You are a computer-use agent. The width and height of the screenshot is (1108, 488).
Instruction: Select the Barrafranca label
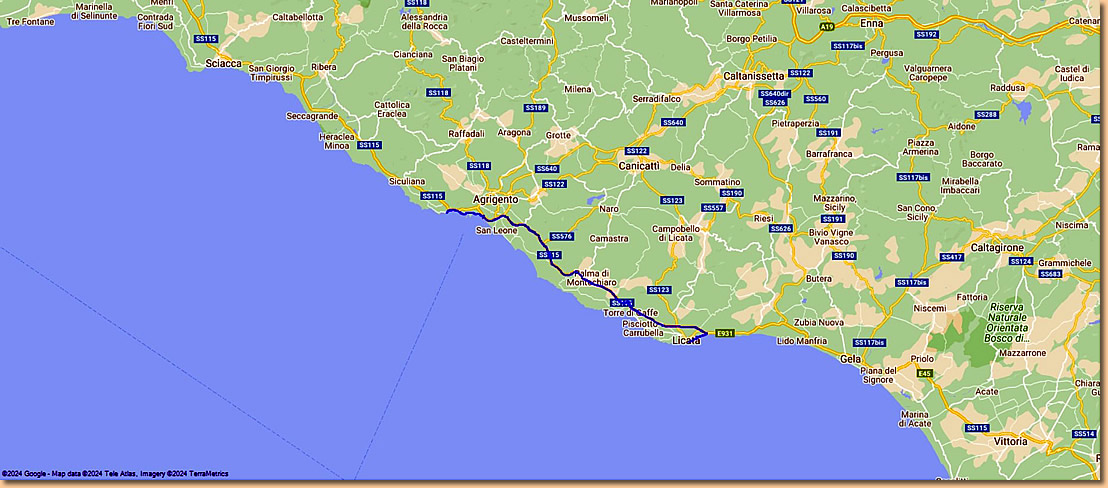[829, 153]
